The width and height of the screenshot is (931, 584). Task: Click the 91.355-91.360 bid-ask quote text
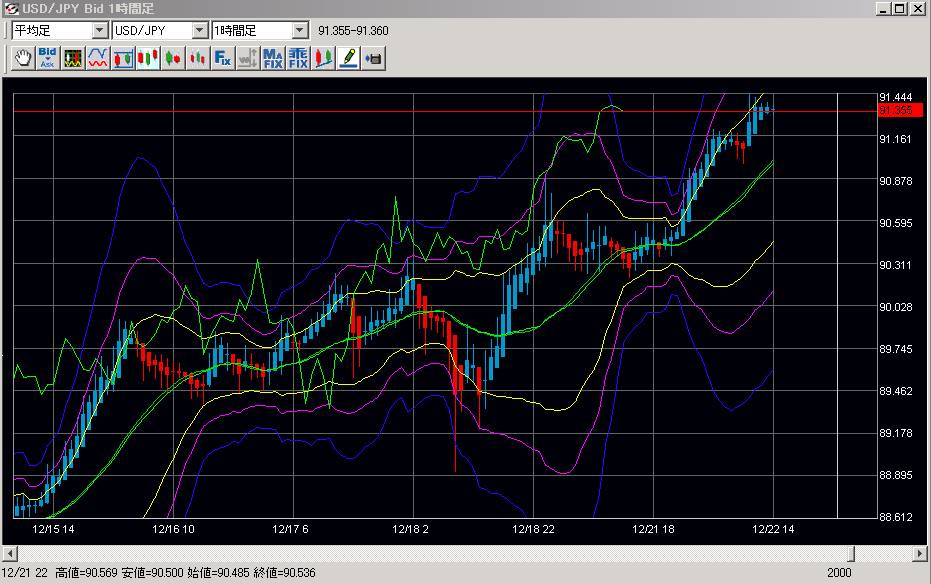click(x=353, y=31)
